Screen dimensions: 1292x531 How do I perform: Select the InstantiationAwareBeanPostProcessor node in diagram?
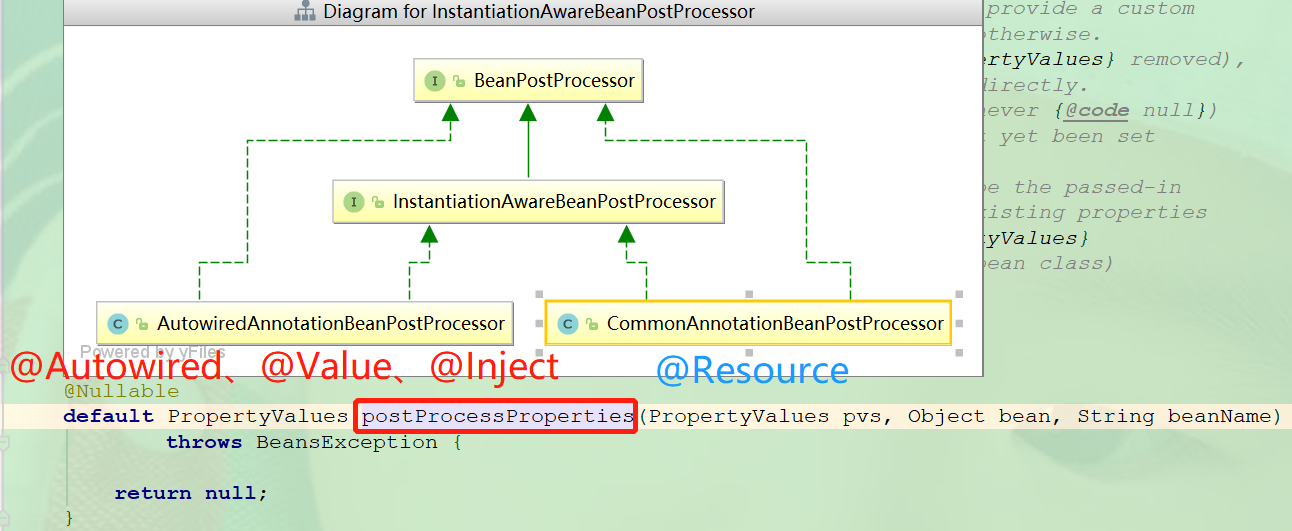(x=529, y=202)
